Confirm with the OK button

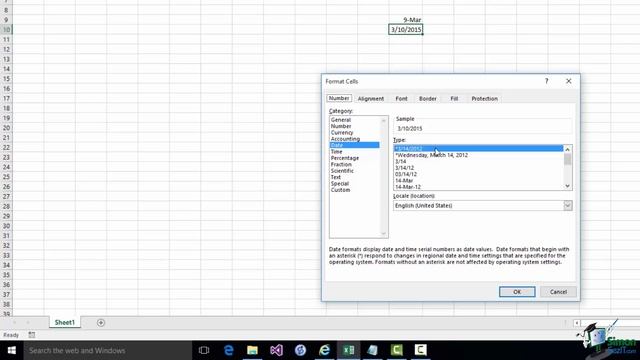pos(517,292)
